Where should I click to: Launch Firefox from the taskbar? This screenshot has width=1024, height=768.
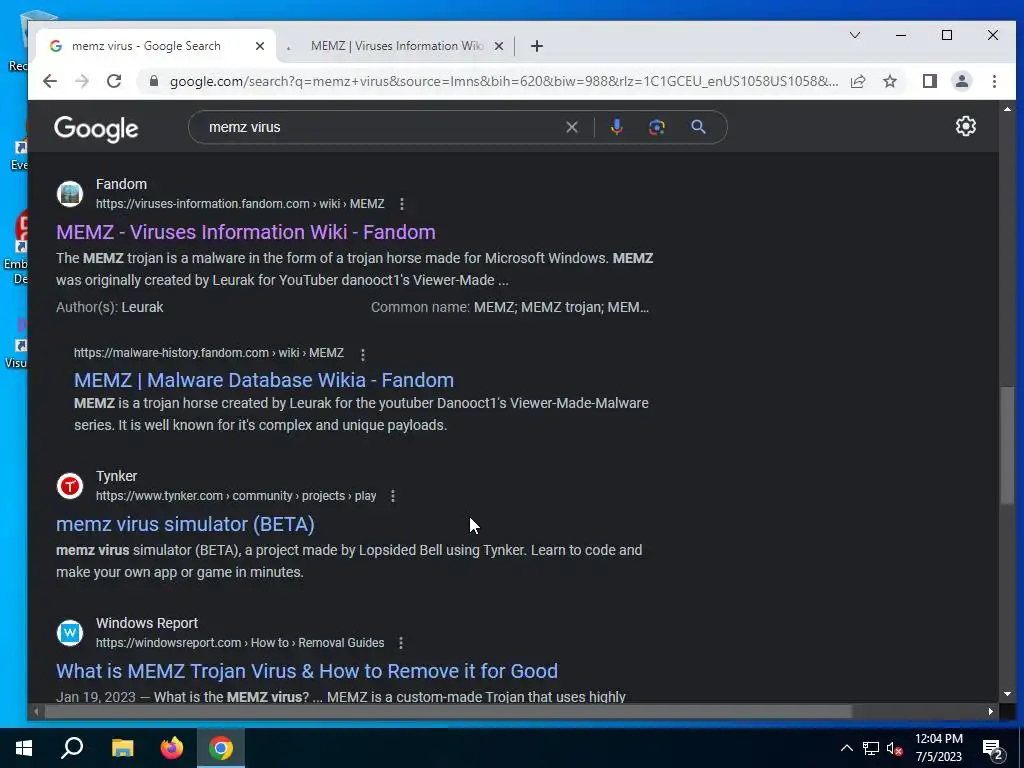[172, 748]
